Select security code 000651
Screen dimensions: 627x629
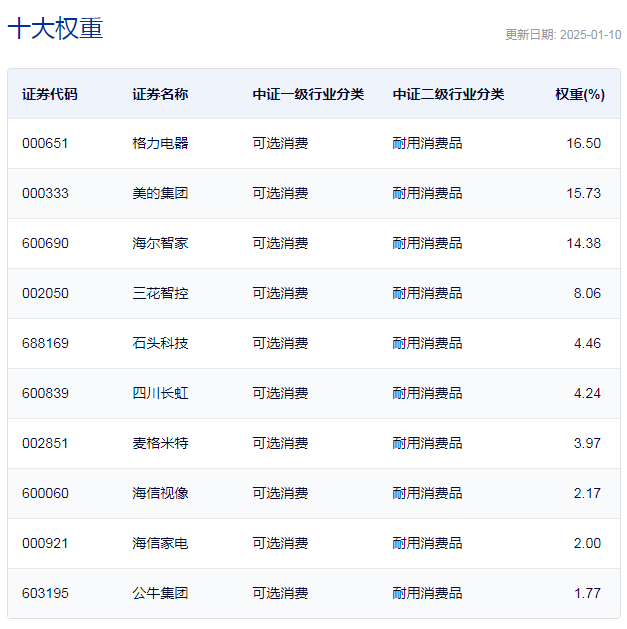(x=45, y=143)
